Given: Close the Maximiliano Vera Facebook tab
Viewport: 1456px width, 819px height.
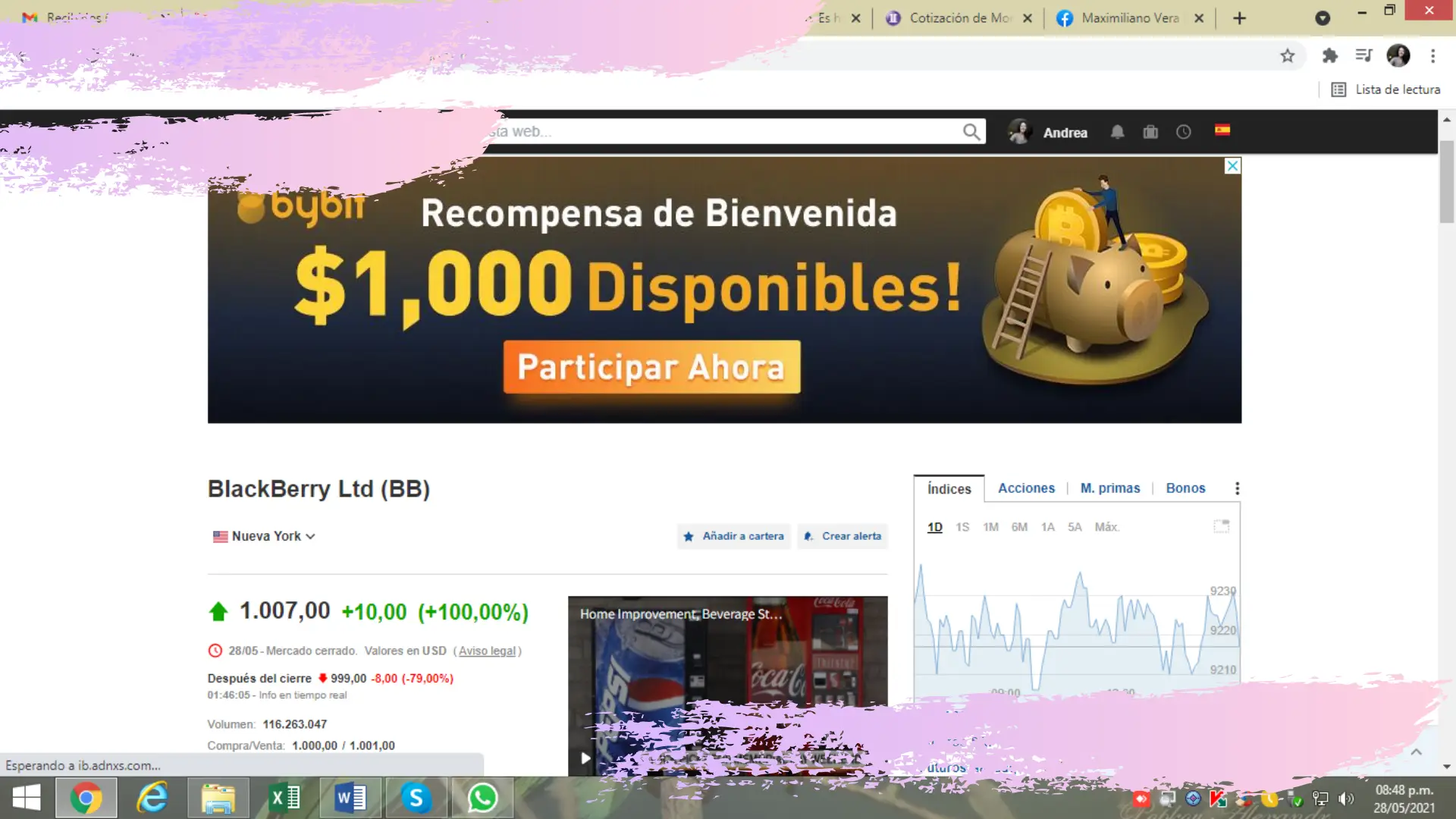Looking at the screenshot, I should [x=1199, y=18].
